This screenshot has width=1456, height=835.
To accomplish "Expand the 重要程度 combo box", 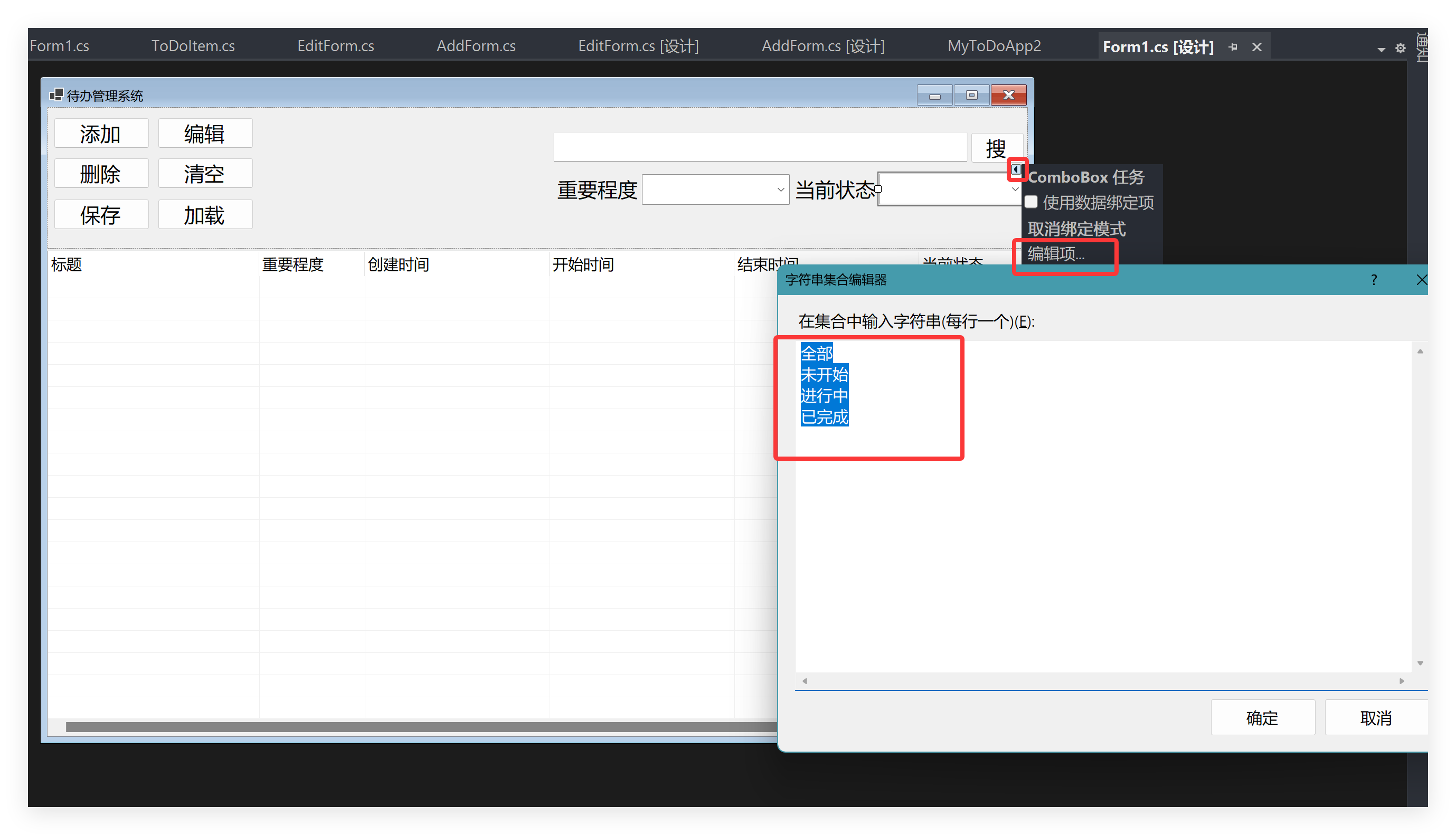I will pyautogui.click(x=780, y=190).
